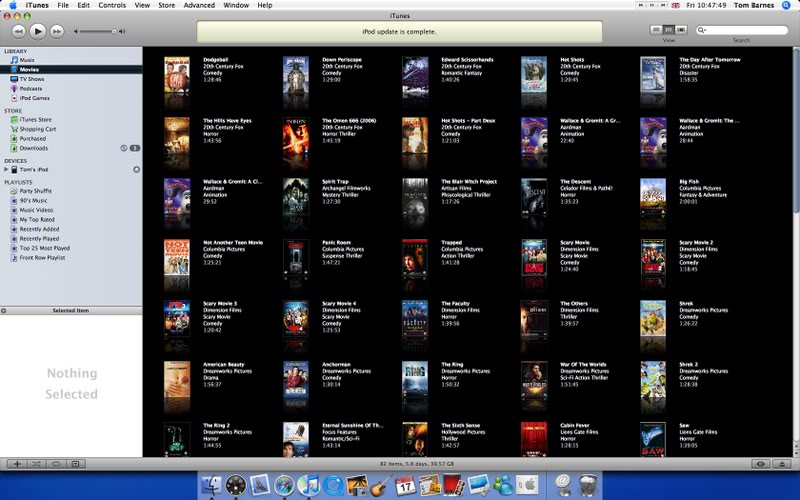Click the mute speaker icon beside volume
The width and height of the screenshot is (800, 500).
pos(76,32)
